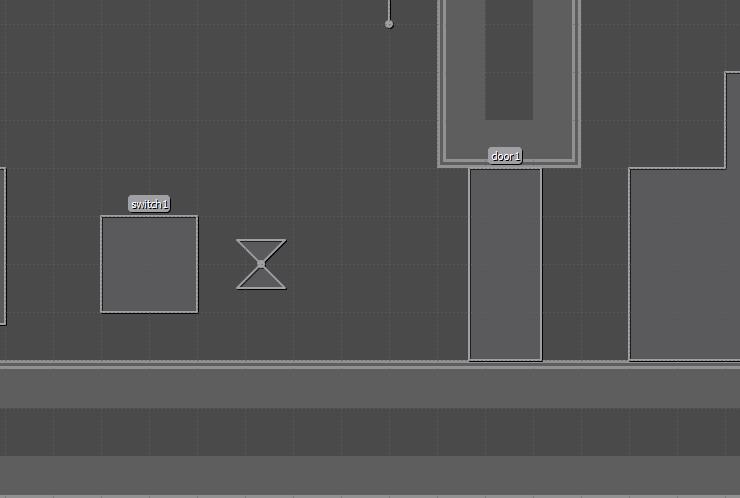Select the switch1 square object

pyautogui.click(x=149, y=264)
